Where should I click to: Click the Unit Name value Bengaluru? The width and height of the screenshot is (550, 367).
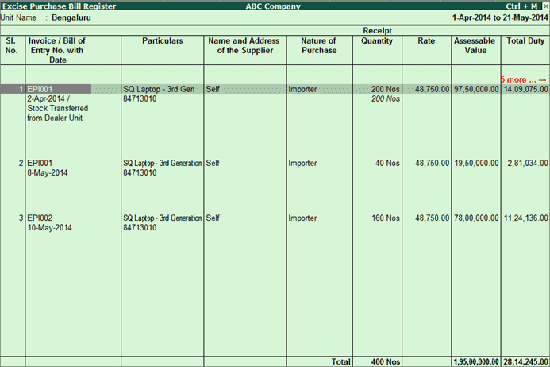click(x=71, y=18)
